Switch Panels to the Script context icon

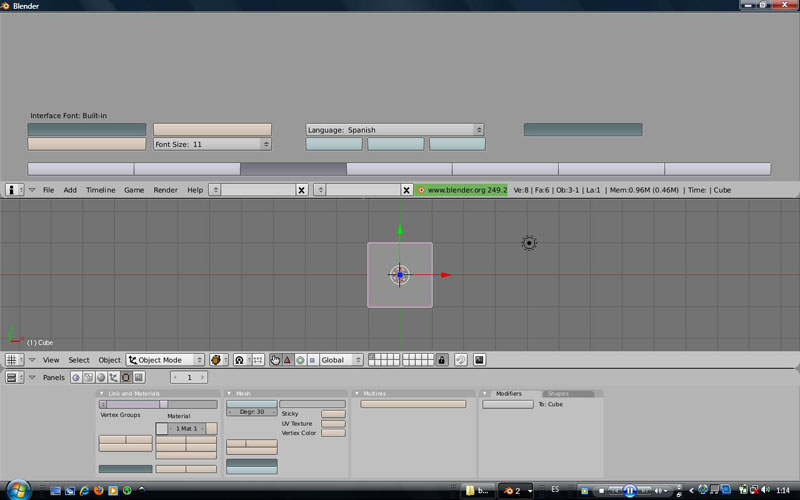click(x=89, y=378)
